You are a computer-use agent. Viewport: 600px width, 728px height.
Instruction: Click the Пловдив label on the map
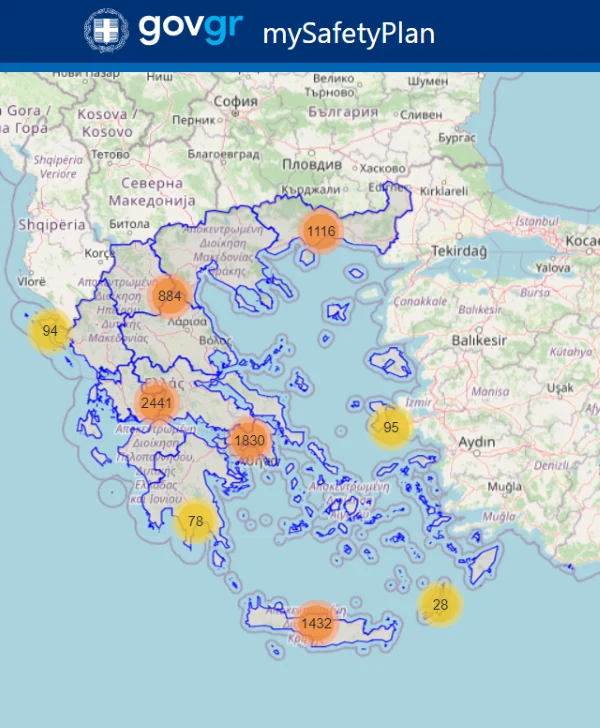pos(311,163)
